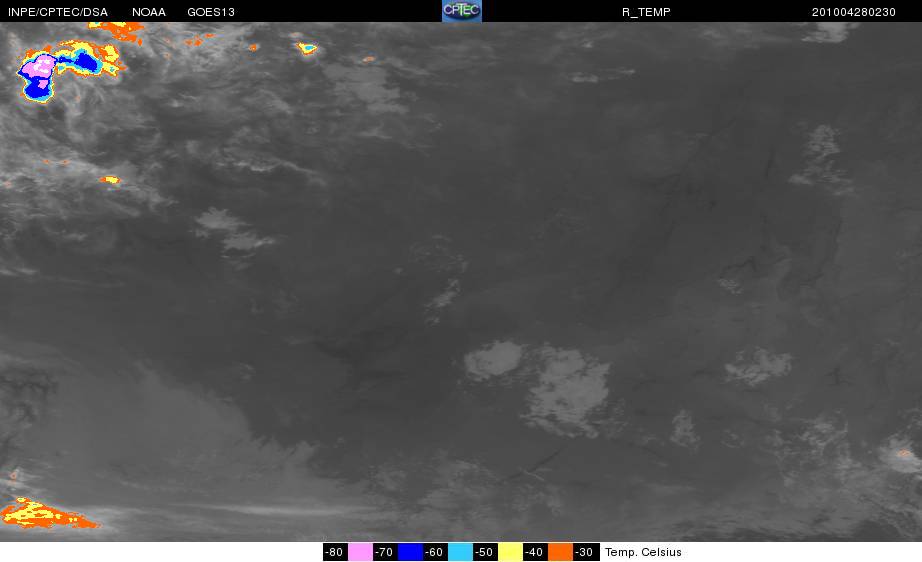922x562 pixels.
Task: Select the orange -40 to -30 swatch
Action: coord(560,552)
